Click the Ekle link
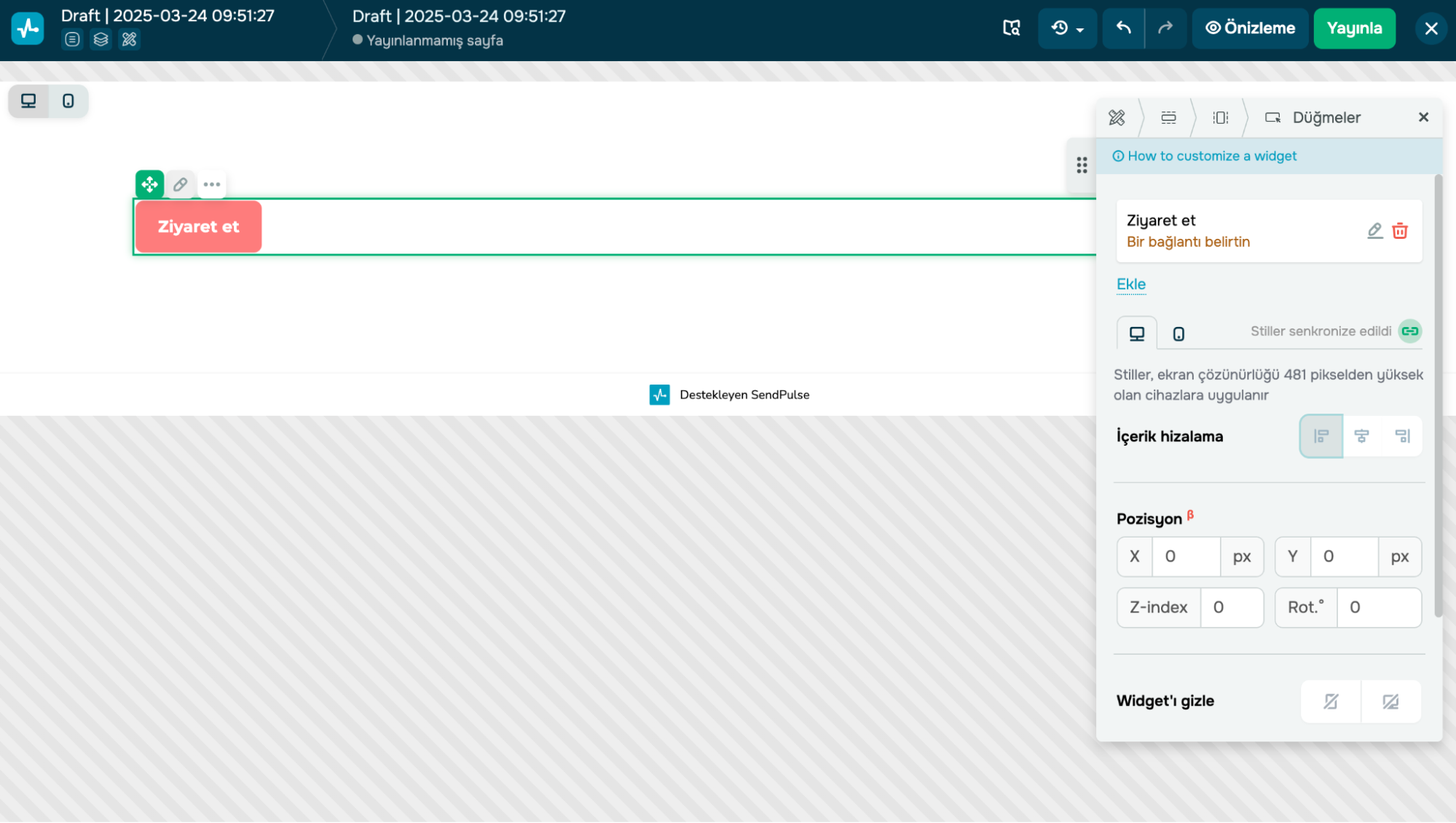The width and height of the screenshot is (1456, 823). [x=1131, y=284]
